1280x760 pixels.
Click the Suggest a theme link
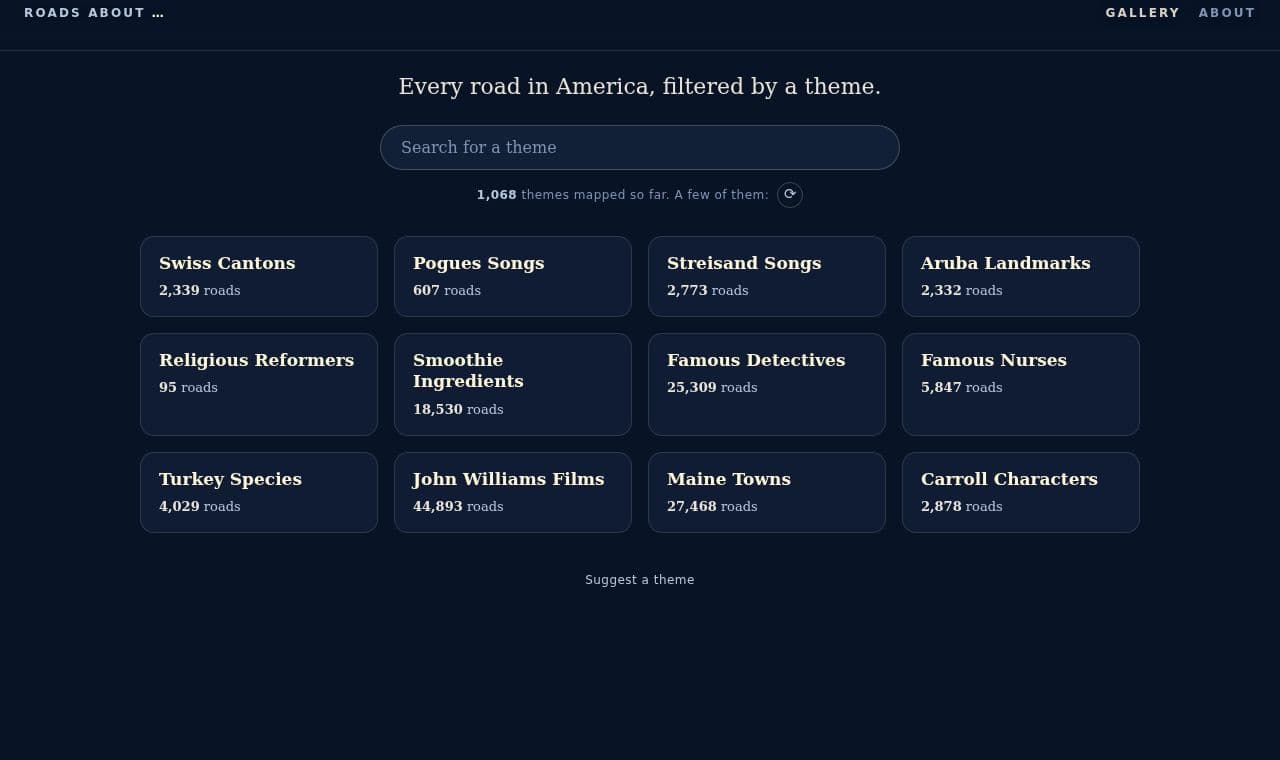coord(640,580)
